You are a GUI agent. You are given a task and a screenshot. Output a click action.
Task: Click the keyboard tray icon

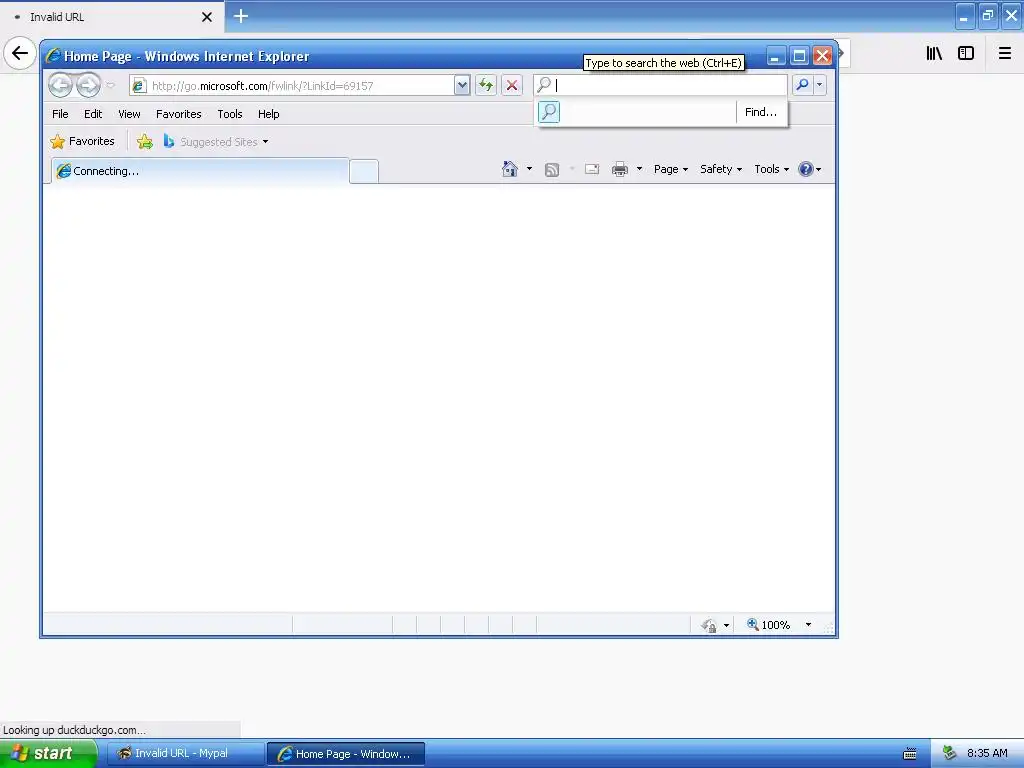click(x=910, y=754)
